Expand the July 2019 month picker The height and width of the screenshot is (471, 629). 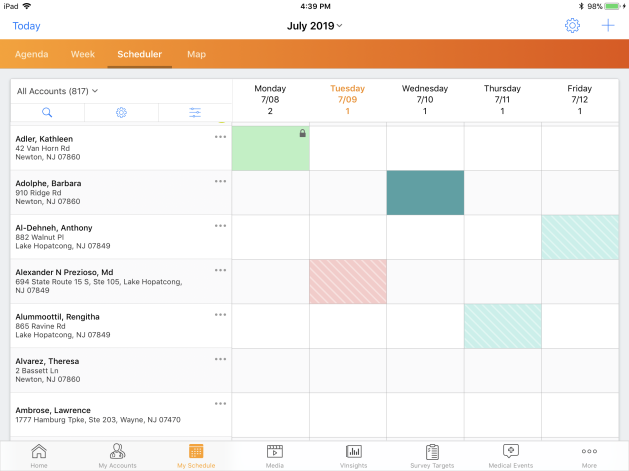[x=314, y=25]
